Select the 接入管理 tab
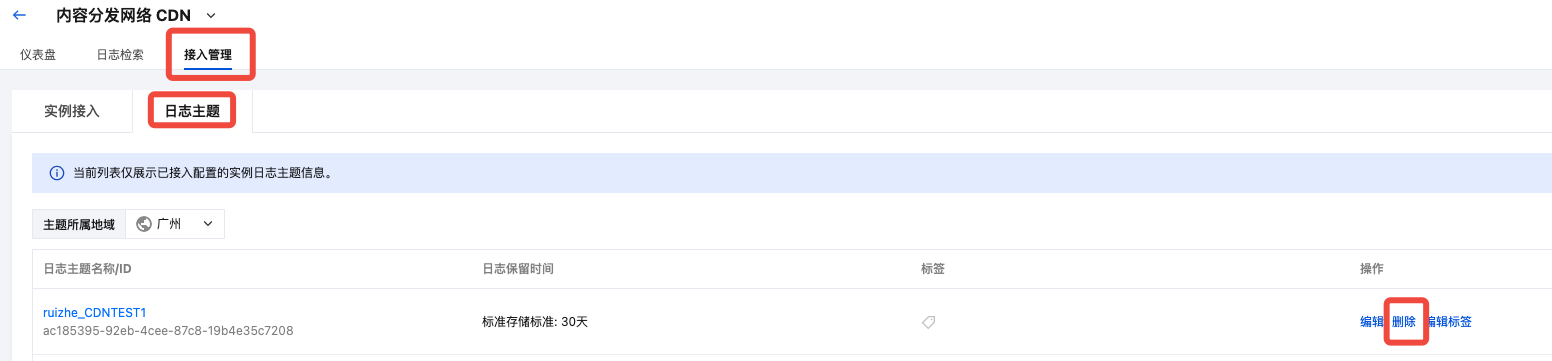This screenshot has width=1552, height=361. point(208,55)
